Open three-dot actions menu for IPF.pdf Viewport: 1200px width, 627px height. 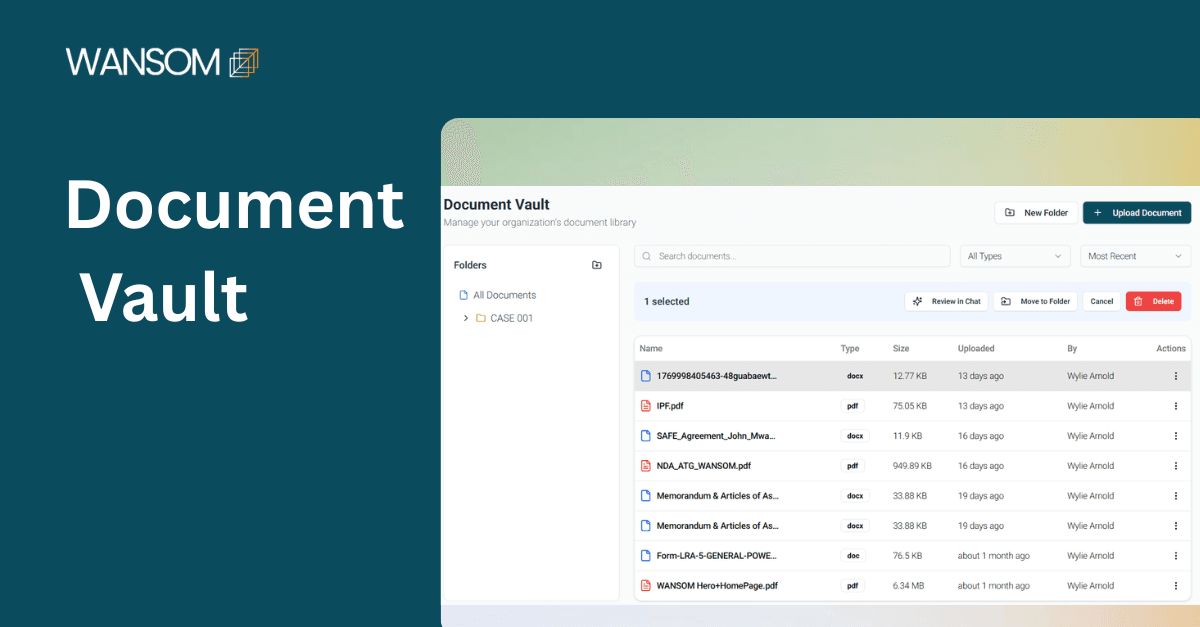pyautogui.click(x=1175, y=406)
